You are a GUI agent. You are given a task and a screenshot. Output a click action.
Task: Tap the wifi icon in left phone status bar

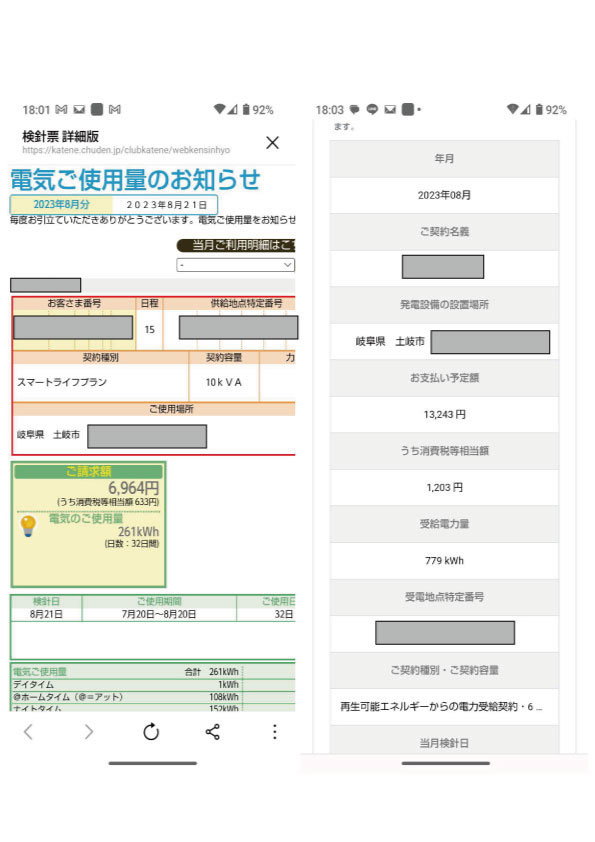(219, 109)
